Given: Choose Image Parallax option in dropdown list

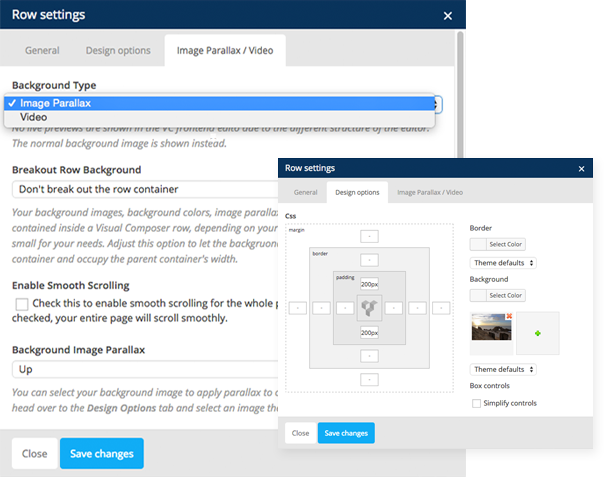Looking at the screenshot, I should 219,103.
